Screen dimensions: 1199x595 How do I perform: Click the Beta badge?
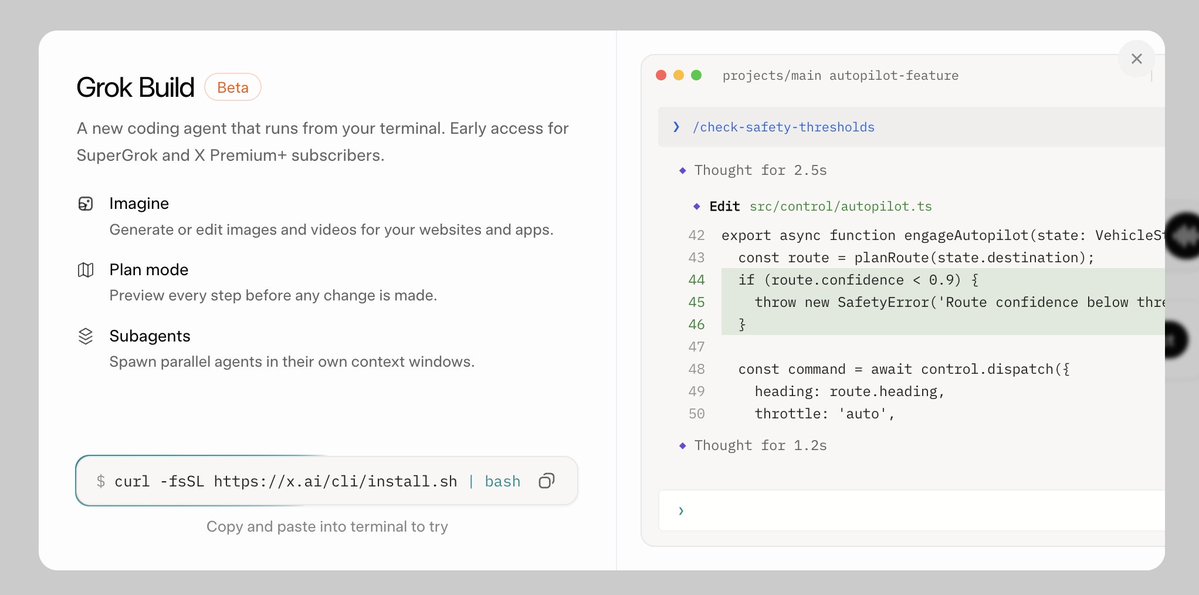[x=232, y=87]
